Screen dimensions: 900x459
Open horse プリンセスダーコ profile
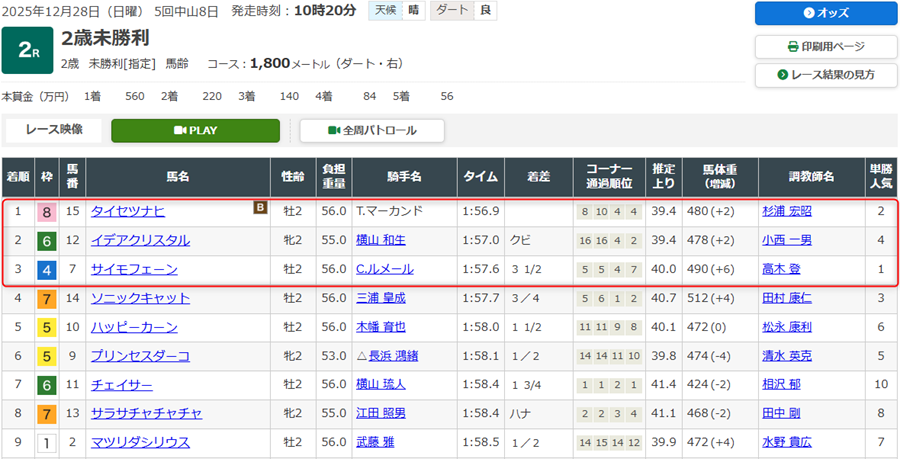click(x=140, y=356)
